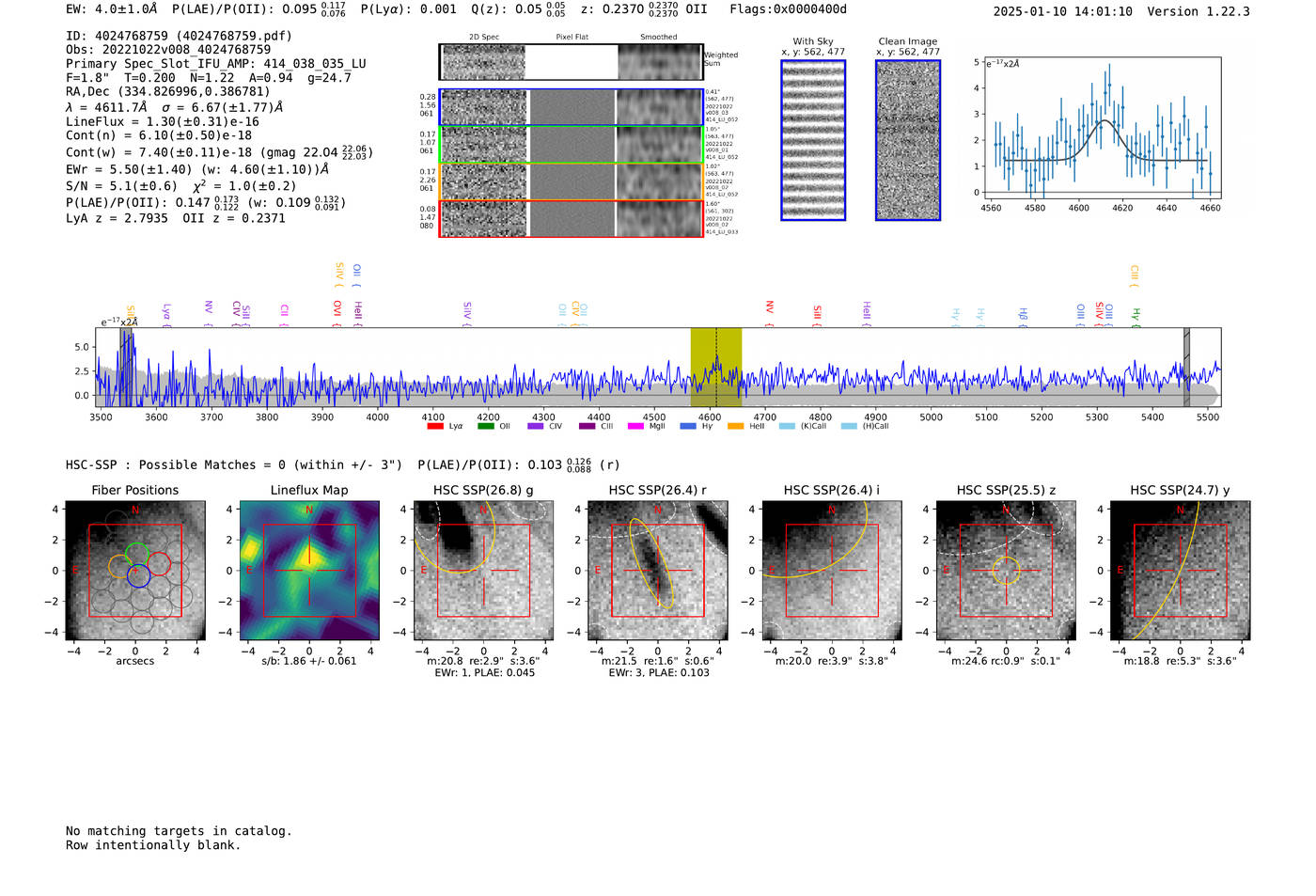Click the (K)CaII legend swatch
This screenshot has height=896, width=1316.
(787, 427)
